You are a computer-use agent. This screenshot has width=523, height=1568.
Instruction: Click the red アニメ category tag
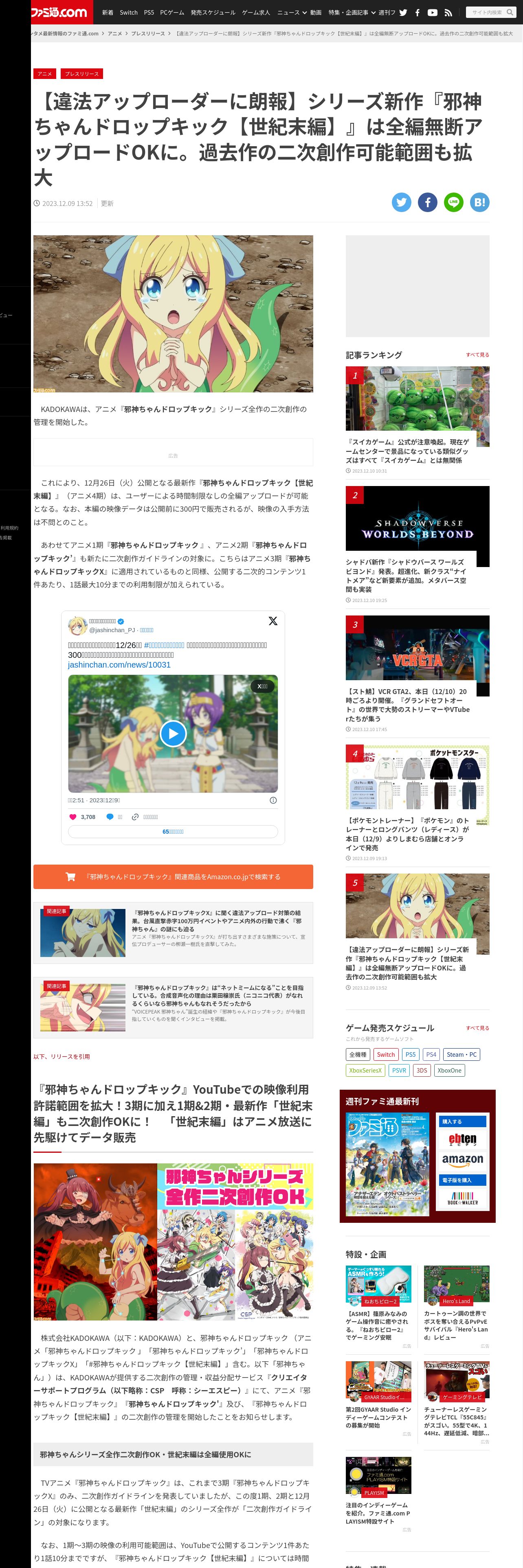pos(45,74)
